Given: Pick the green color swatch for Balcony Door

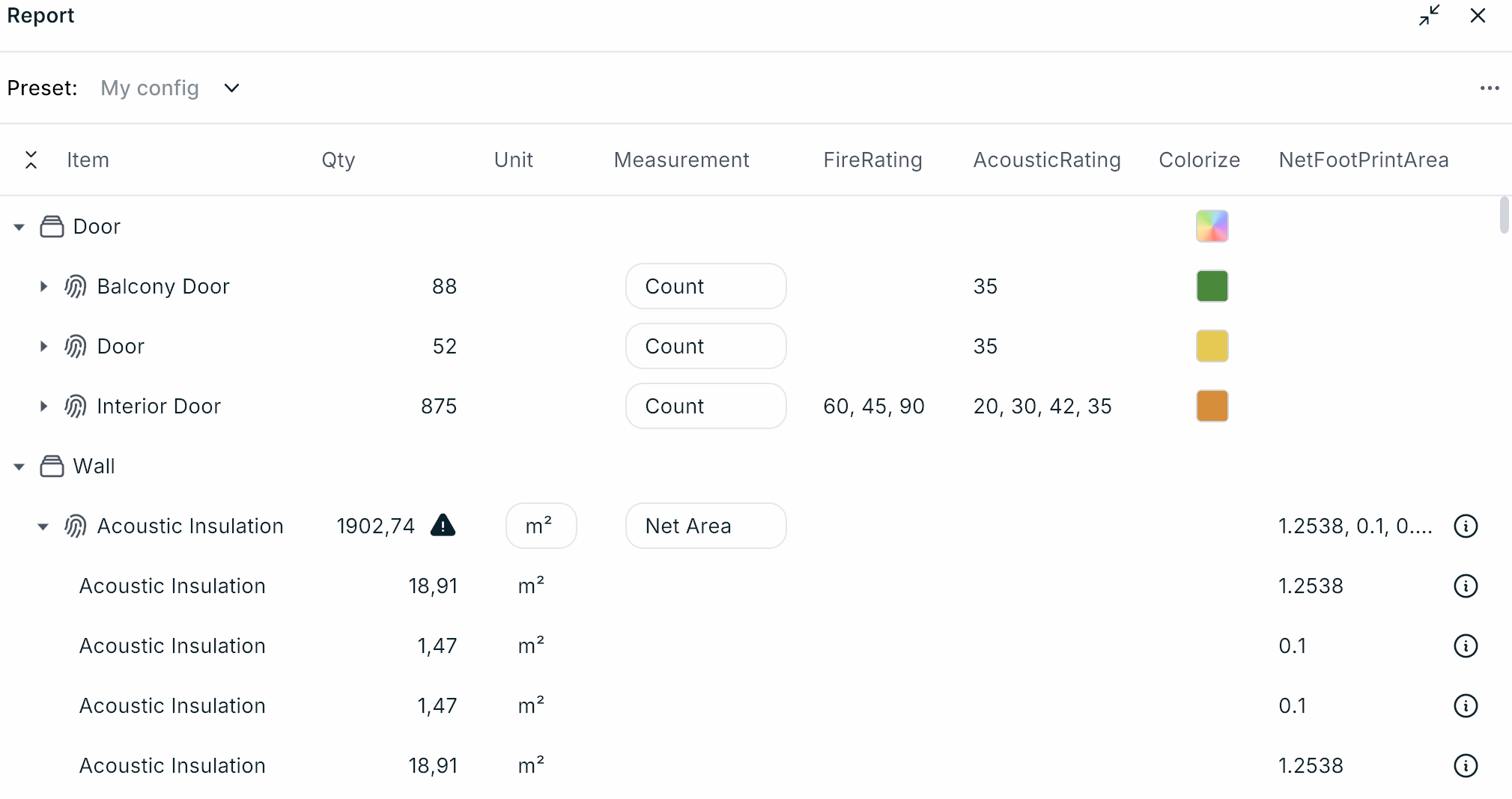Looking at the screenshot, I should 1212,287.
